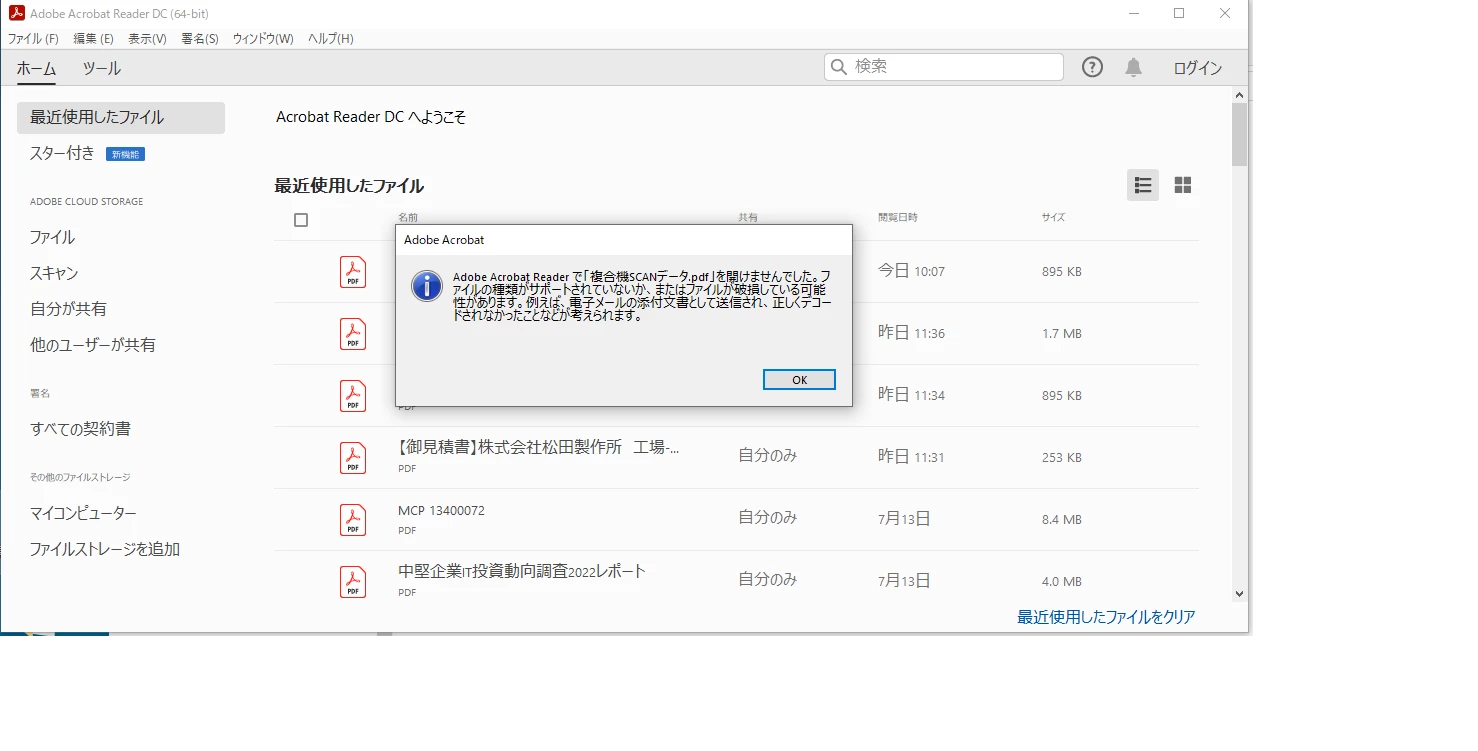Tick the select-all checkbox in the file list header
This screenshot has width=1478, height=751.
point(301,220)
